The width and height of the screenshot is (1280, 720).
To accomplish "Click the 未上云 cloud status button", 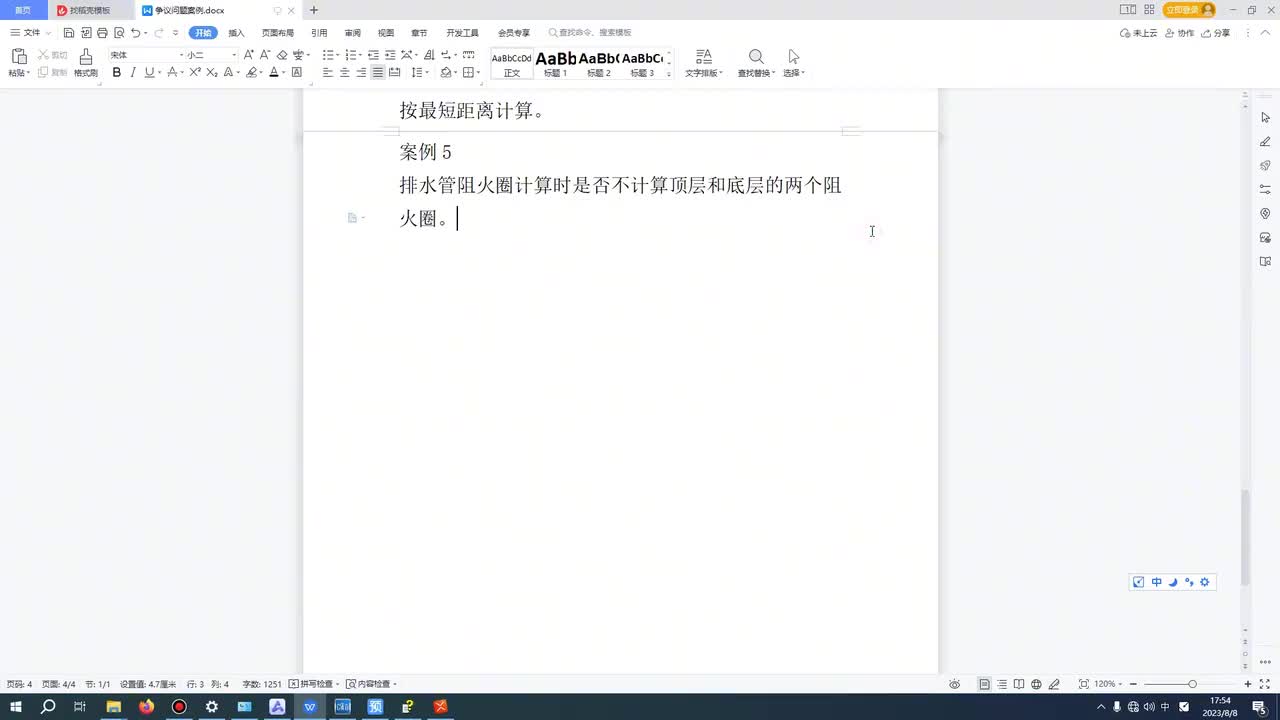I will click(x=1139, y=33).
